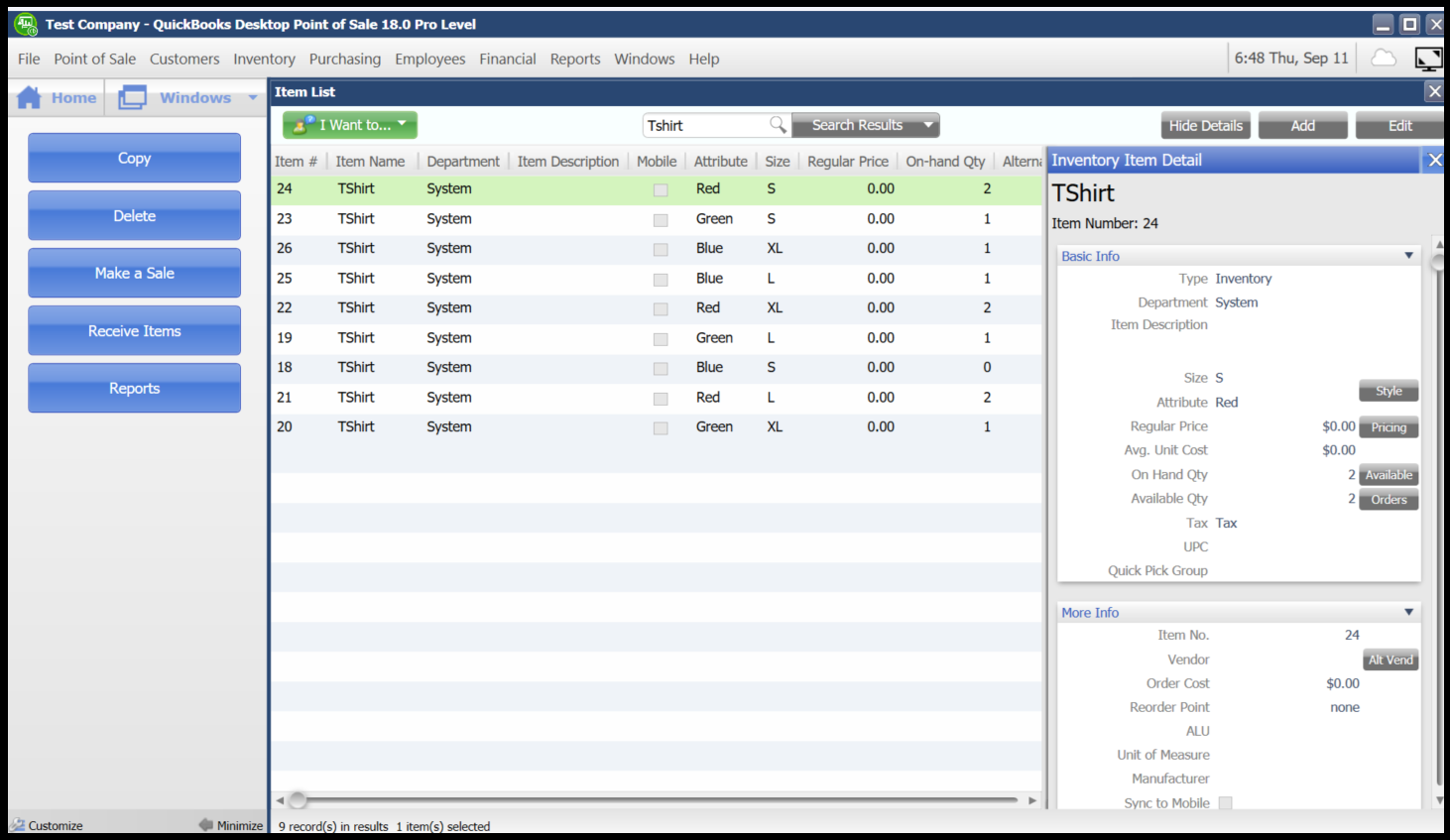Open the Purchasing menu
The width and height of the screenshot is (1450, 840).
(x=344, y=60)
